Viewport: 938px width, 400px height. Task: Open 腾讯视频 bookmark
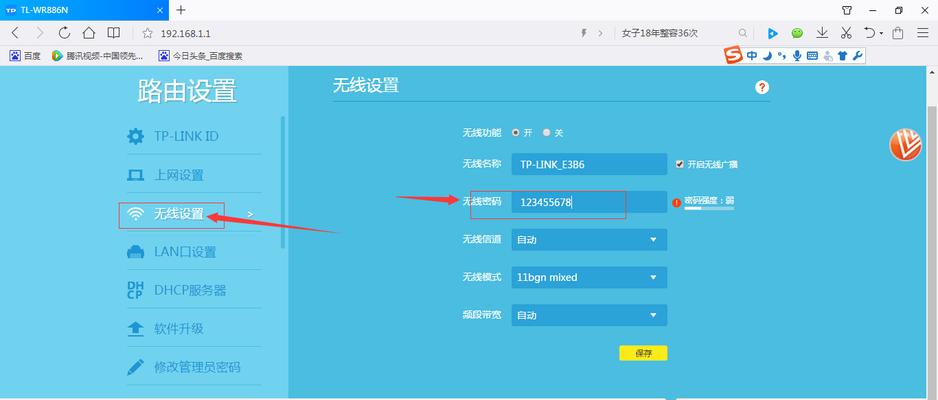click(98, 56)
